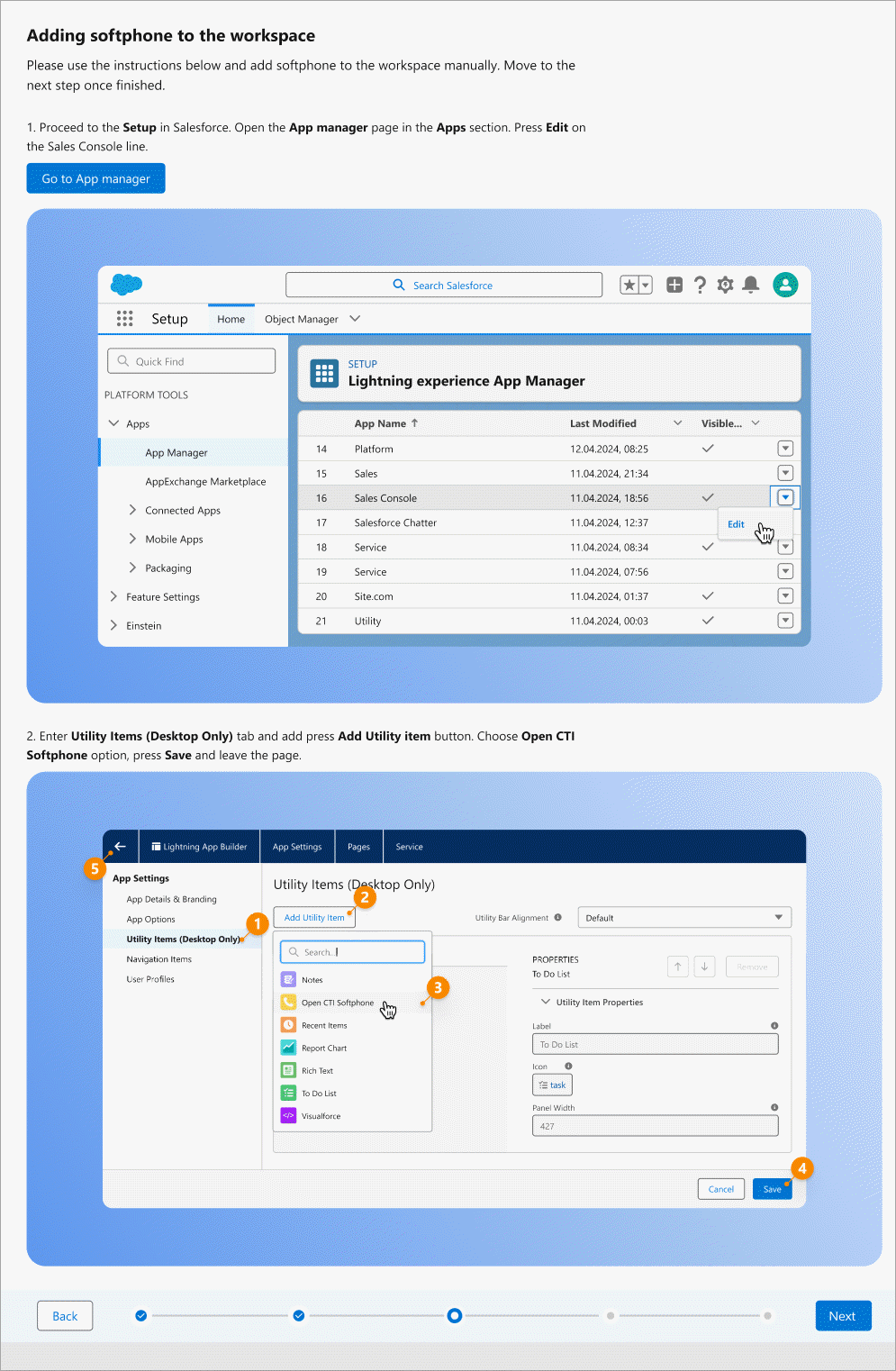Click the back arrow in Lightning App Builder
896x1371 pixels.
pyautogui.click(x=120, y=846)
